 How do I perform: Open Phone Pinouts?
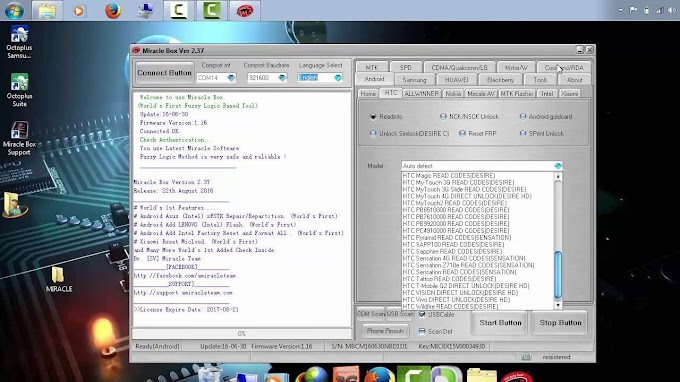point(385,331)
